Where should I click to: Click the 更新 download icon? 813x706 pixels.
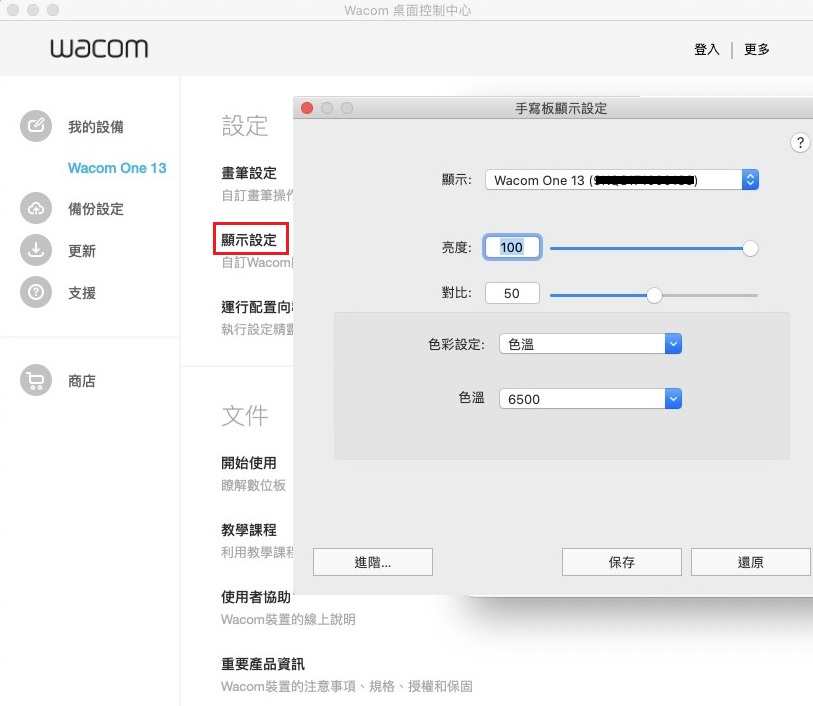click(36, 250)
